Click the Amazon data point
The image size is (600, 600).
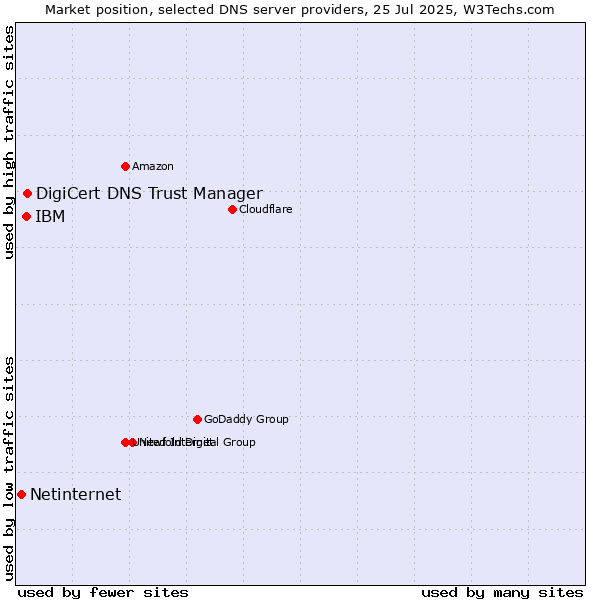125,166
